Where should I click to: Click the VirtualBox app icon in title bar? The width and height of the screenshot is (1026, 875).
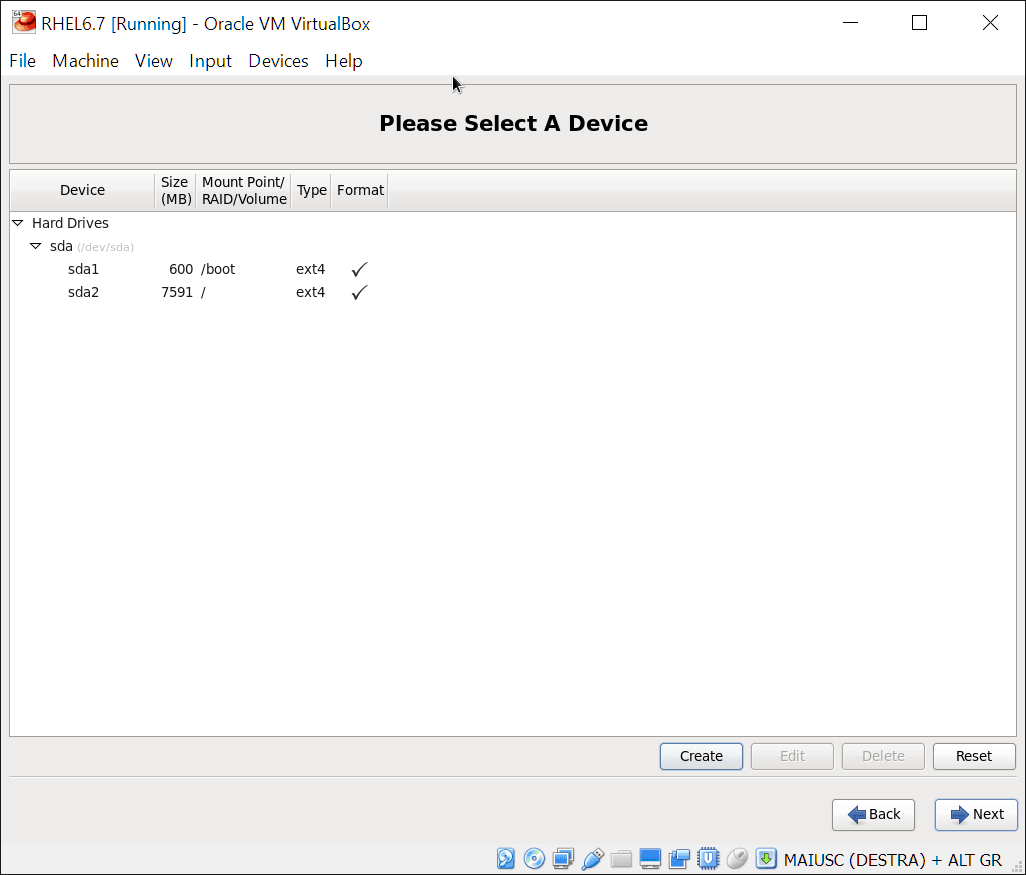point(24,23)
